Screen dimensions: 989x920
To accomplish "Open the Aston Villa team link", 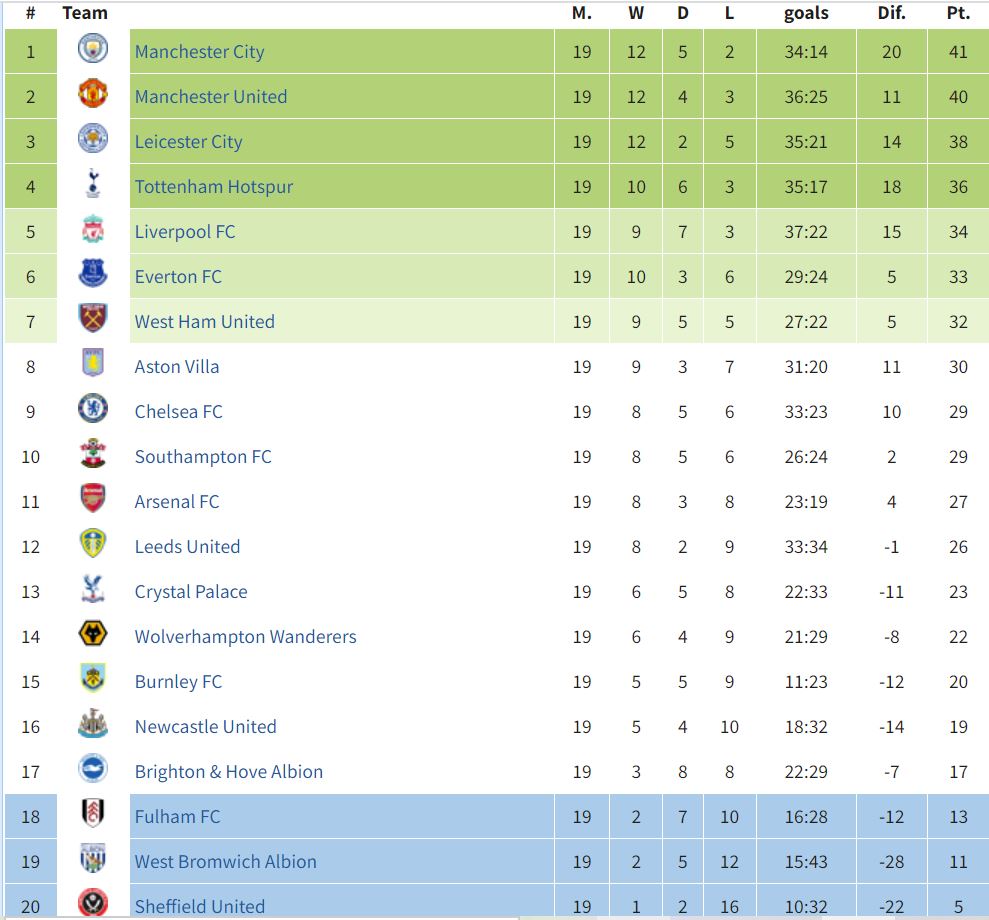I will click(177, 367).
